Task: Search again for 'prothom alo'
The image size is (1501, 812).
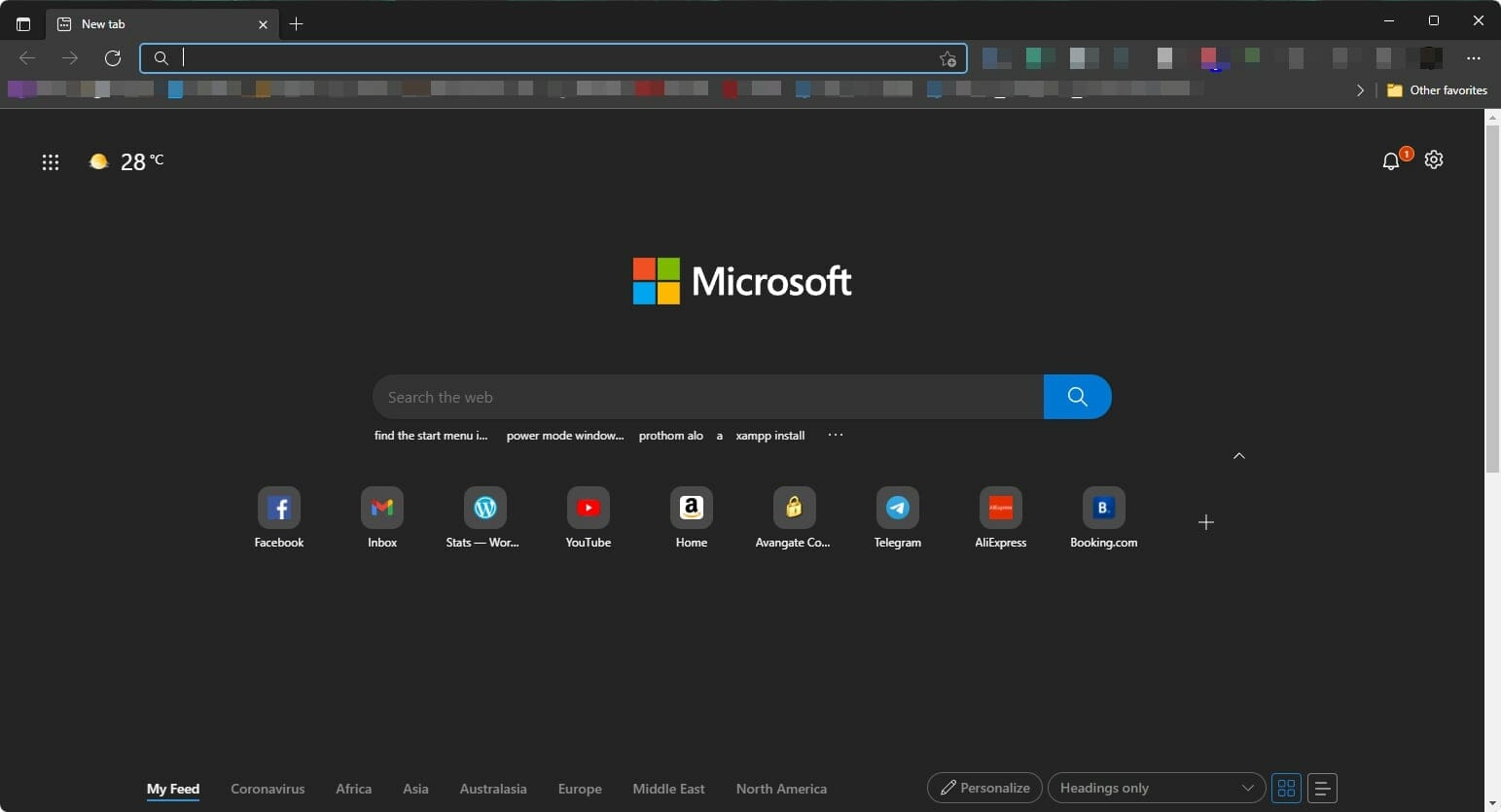Action: tap(670, 436)
